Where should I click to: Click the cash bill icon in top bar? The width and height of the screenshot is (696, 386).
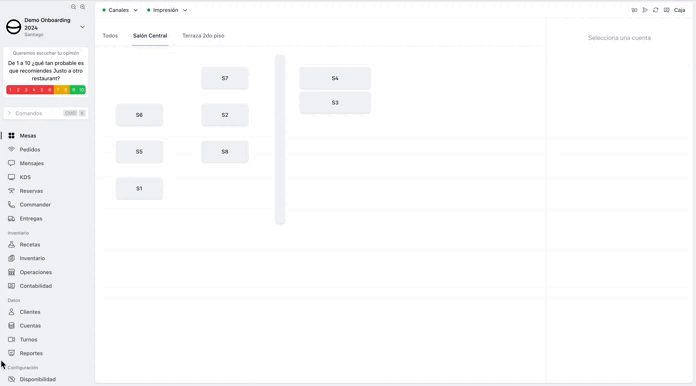coord(634,10)
